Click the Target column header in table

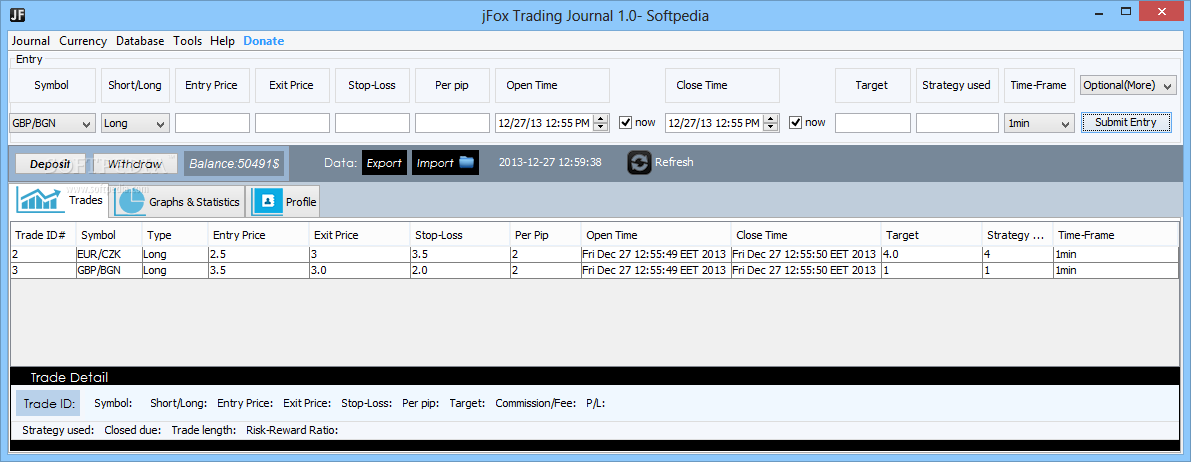[x=930, y=236]
